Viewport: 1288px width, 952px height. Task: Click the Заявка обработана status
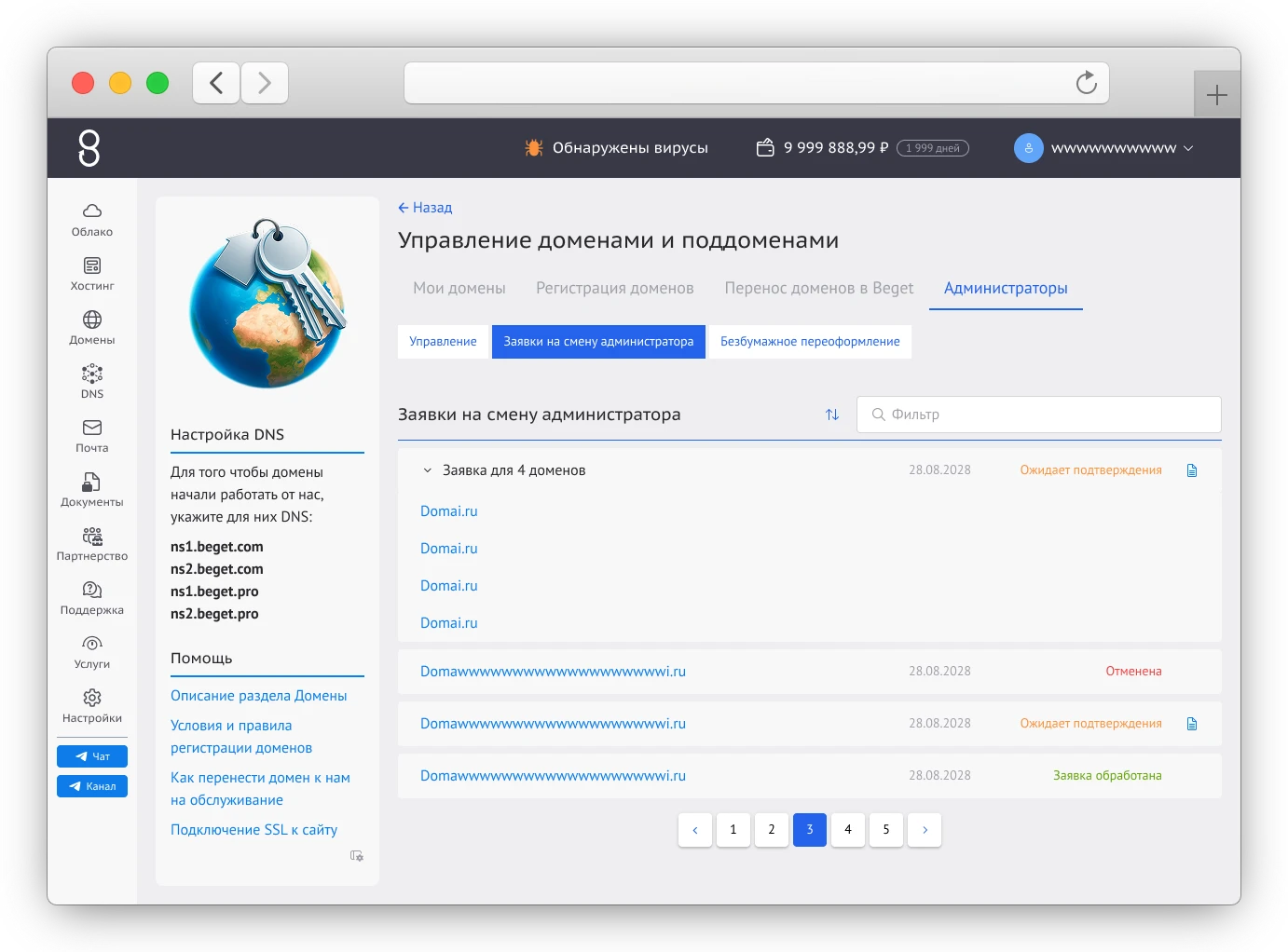(1107, 776)
